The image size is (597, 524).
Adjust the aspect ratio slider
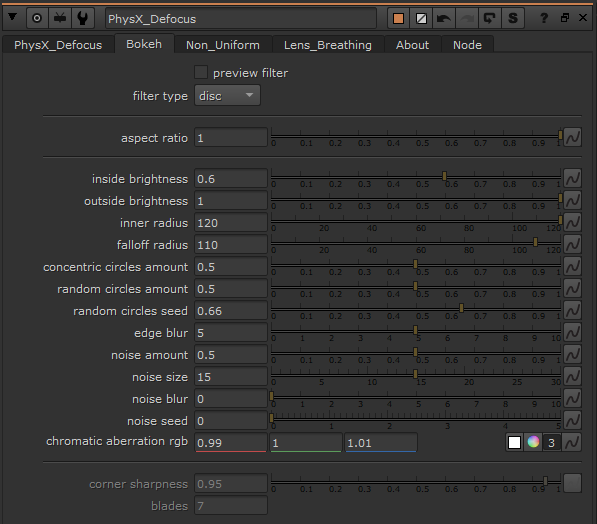[x=416, y=136]
